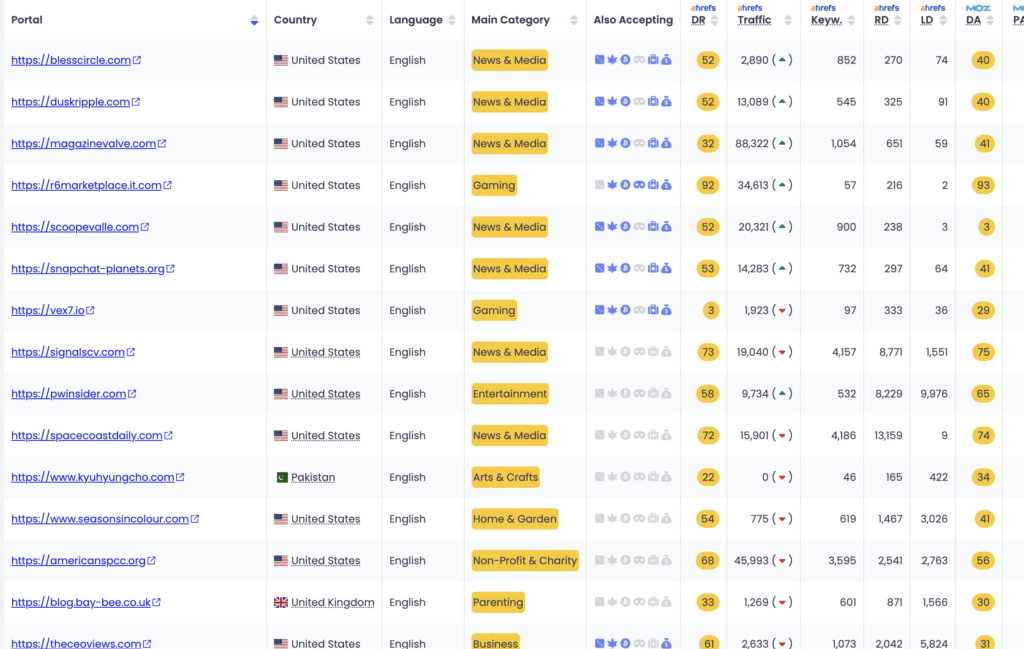The width and height of the screenshot is (1024, 649).
Task: Click the money bag icon in r6marketplace.it.com row
Action: click(x=666, y=185)
